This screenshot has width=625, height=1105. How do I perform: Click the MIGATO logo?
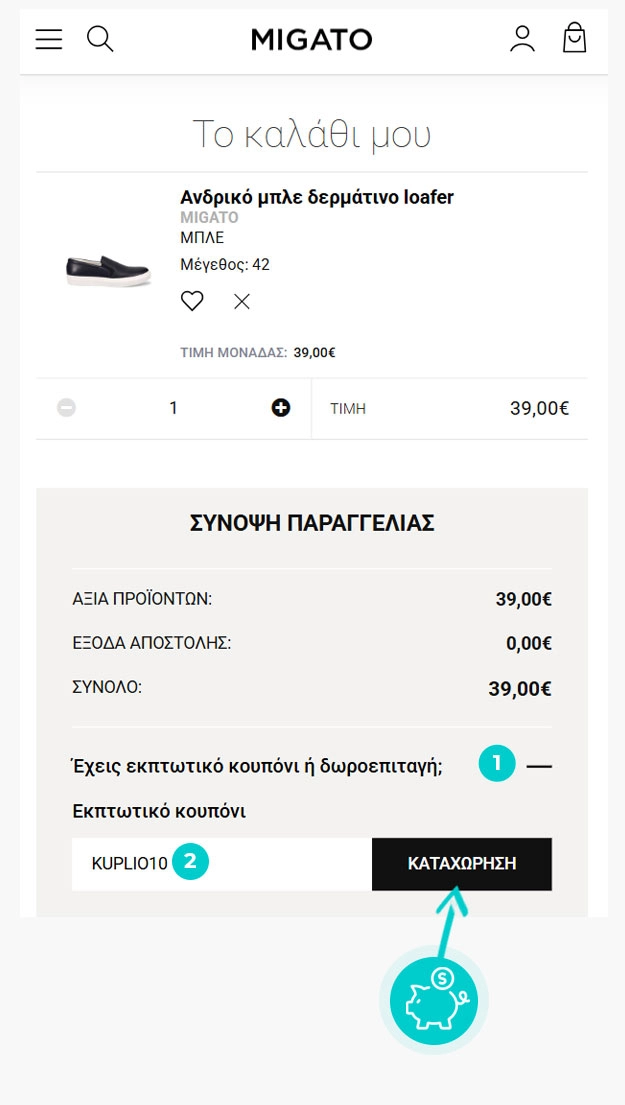pyautogui.click(x=311, y=40)
